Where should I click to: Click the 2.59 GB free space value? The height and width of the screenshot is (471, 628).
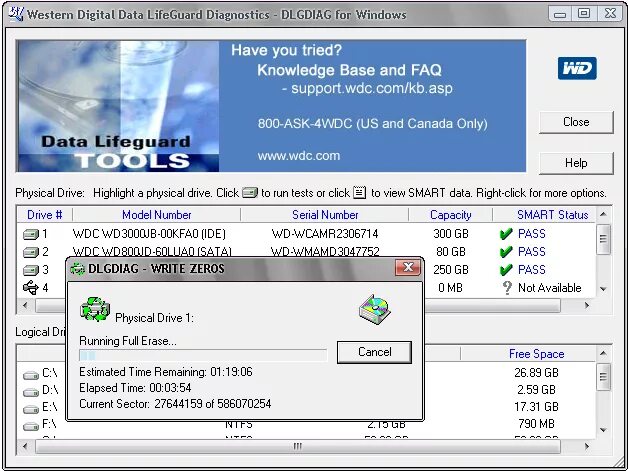[x=536, y=390]
